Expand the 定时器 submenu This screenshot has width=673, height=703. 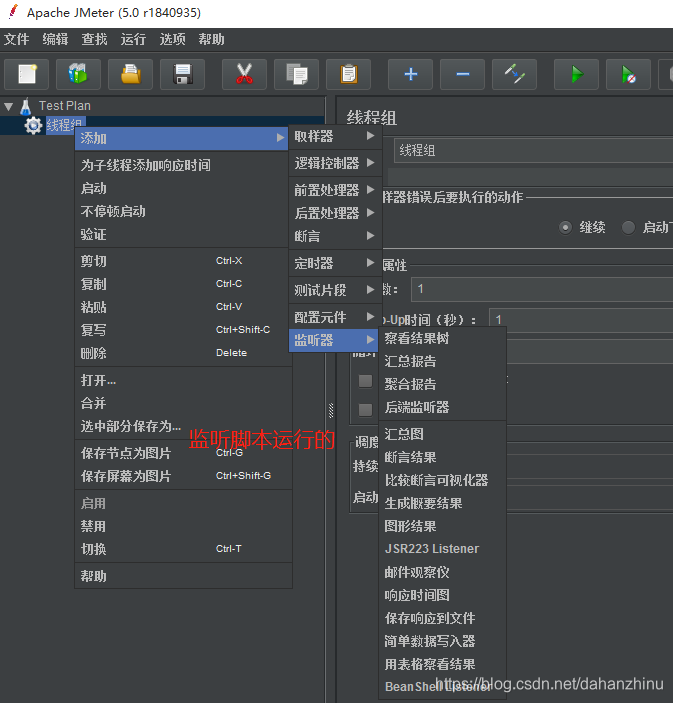(x=335, y=263)
